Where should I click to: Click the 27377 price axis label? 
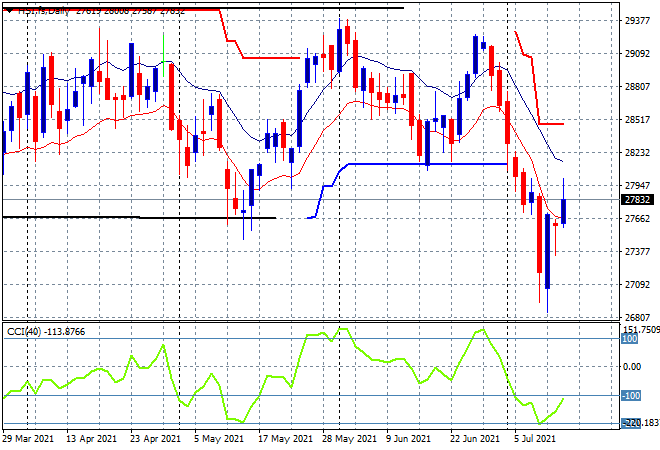(x=638, y=251)
